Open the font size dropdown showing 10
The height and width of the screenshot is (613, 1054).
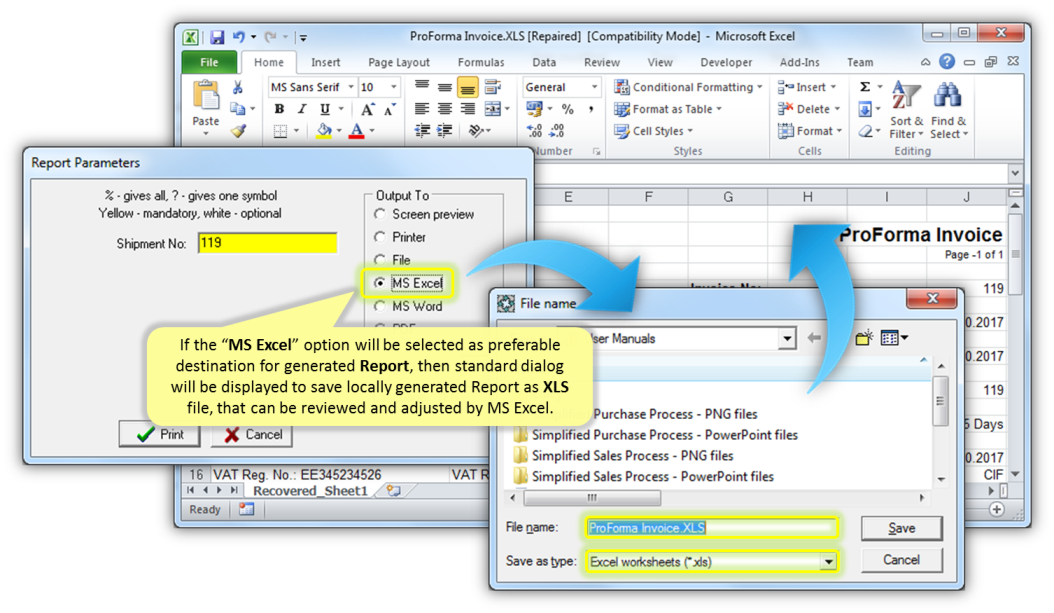coord(394,87)
